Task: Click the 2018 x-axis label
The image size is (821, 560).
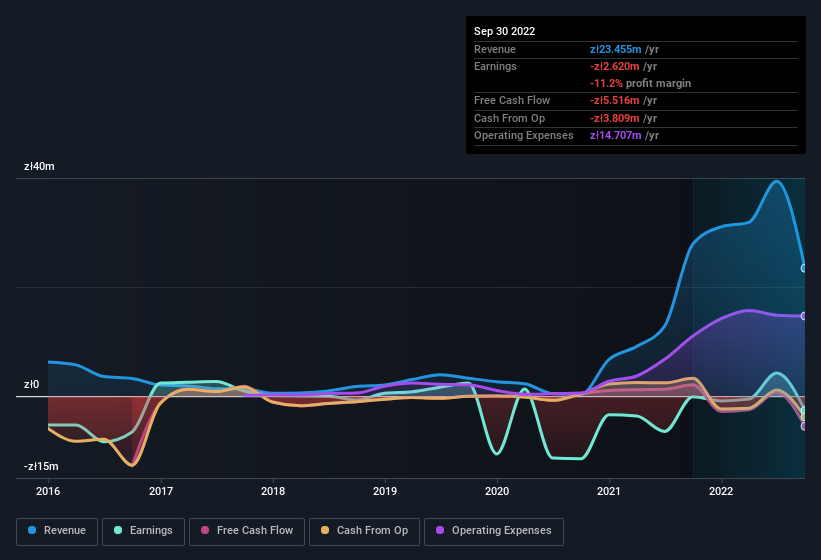Action: coord(273,491)
